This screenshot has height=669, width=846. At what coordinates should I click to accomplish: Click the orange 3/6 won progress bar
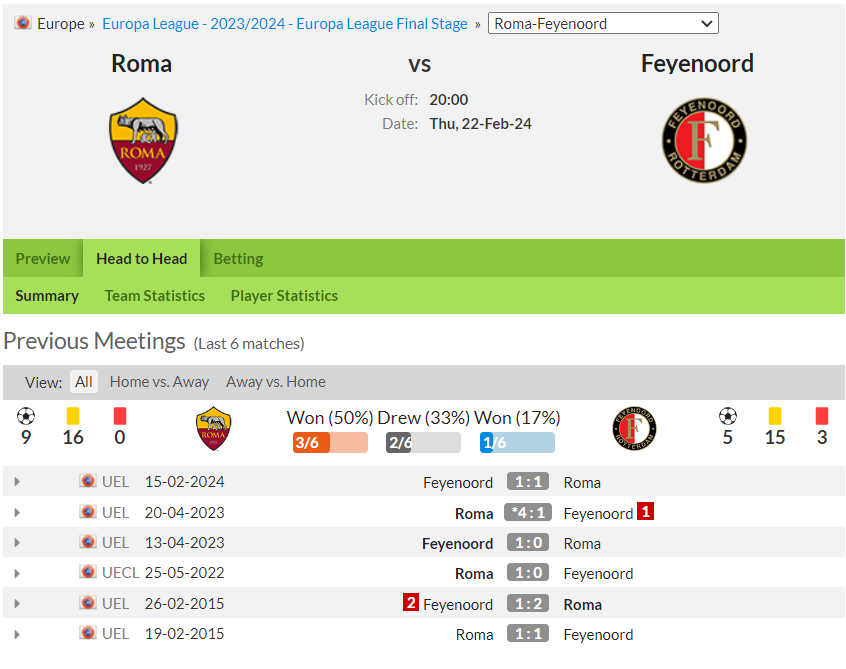click(330, 442)
